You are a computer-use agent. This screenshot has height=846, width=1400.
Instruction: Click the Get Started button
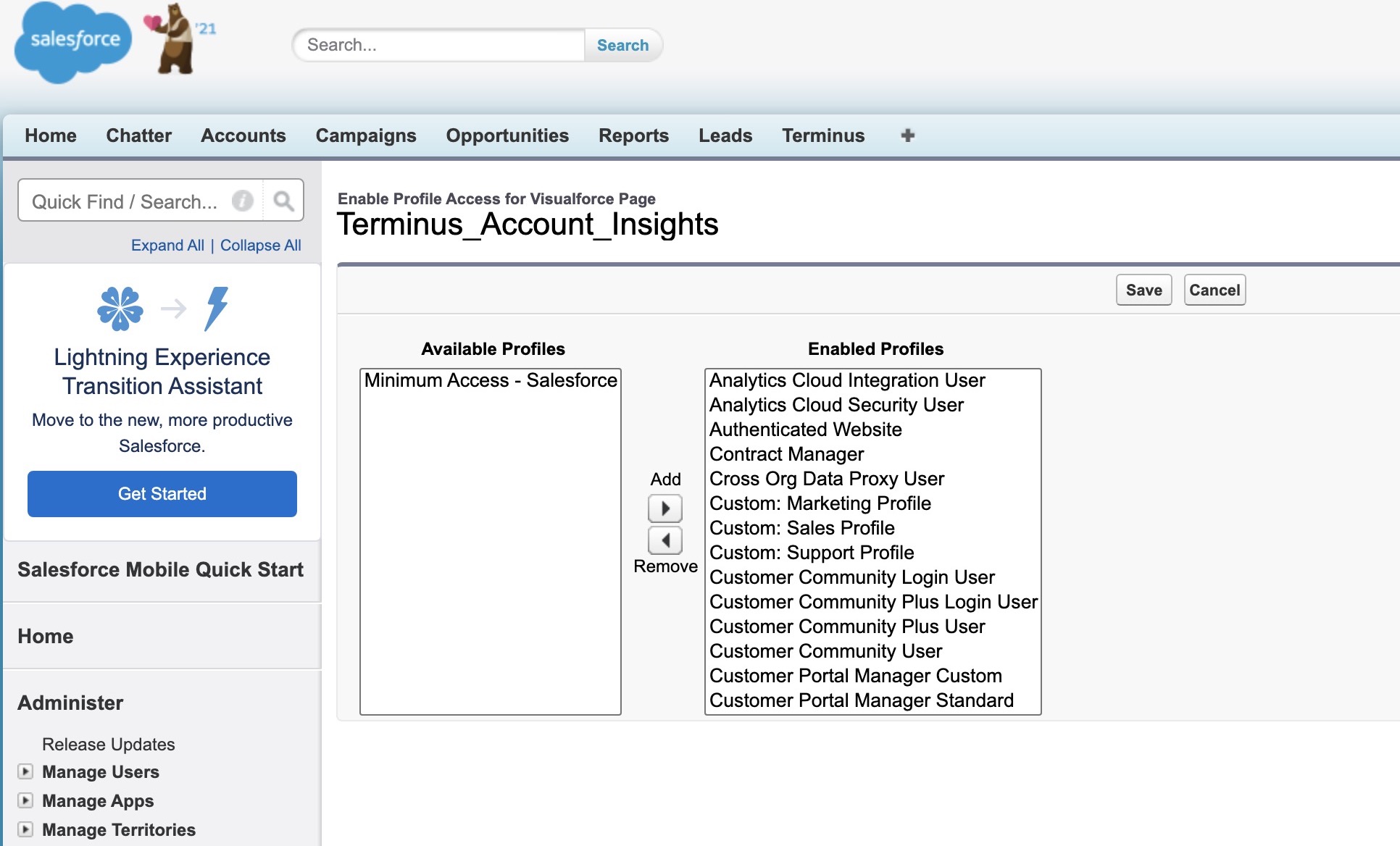click(162, 494)
